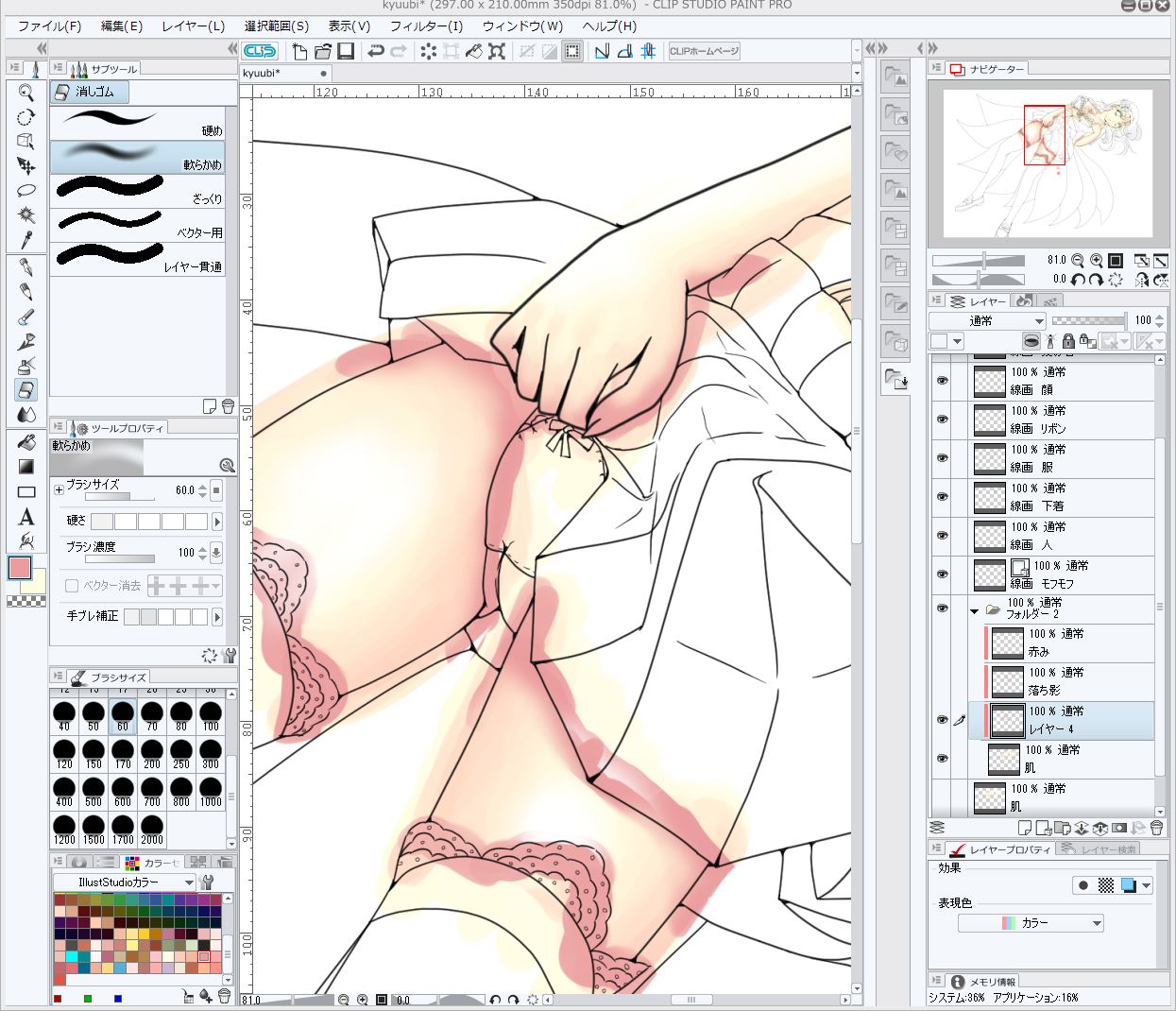Toggle visibility of レイヤー 4
The image size is (1176, 1011).
coord(942,719)
